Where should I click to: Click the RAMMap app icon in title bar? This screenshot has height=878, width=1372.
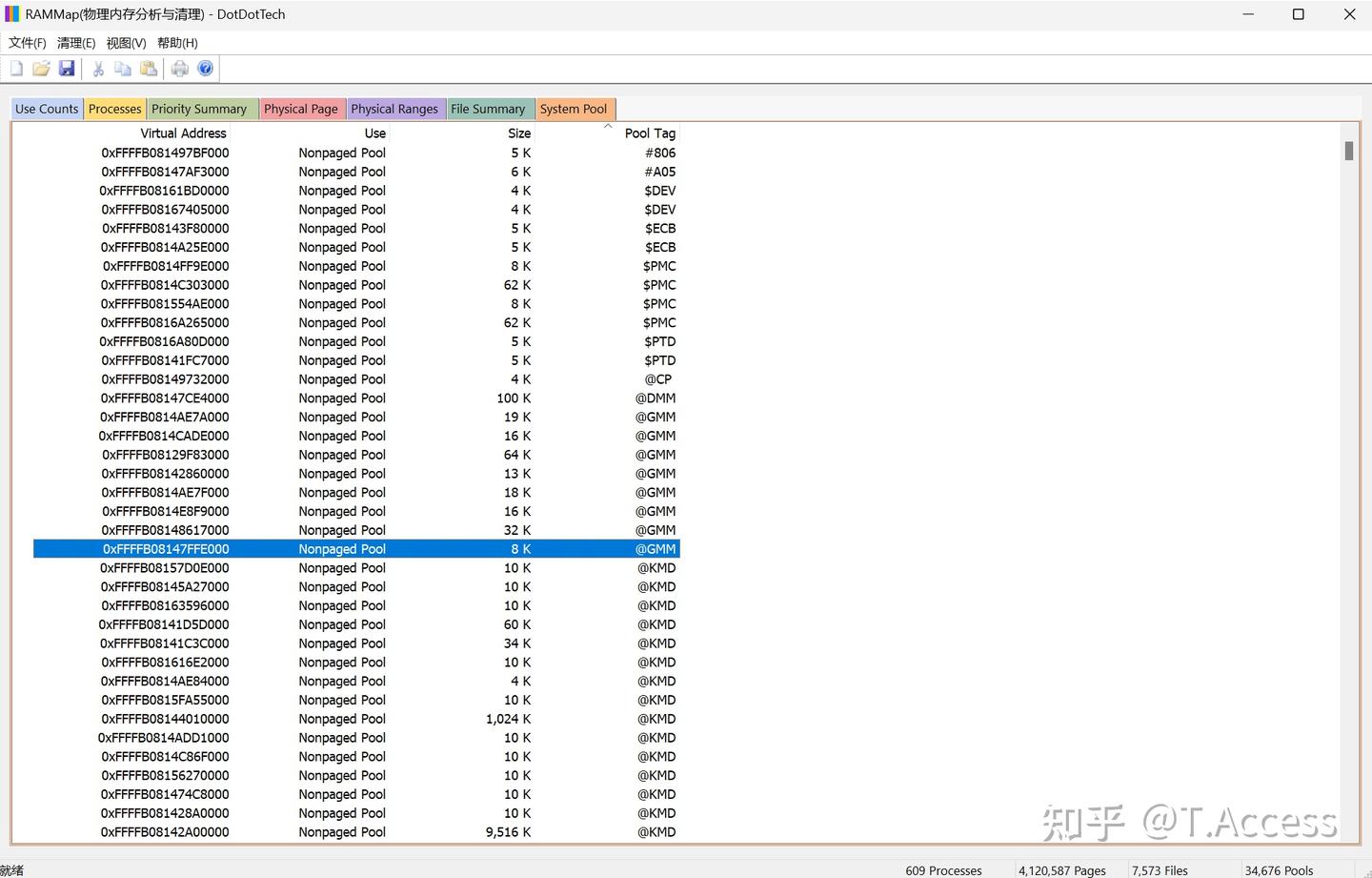(11, 14)
